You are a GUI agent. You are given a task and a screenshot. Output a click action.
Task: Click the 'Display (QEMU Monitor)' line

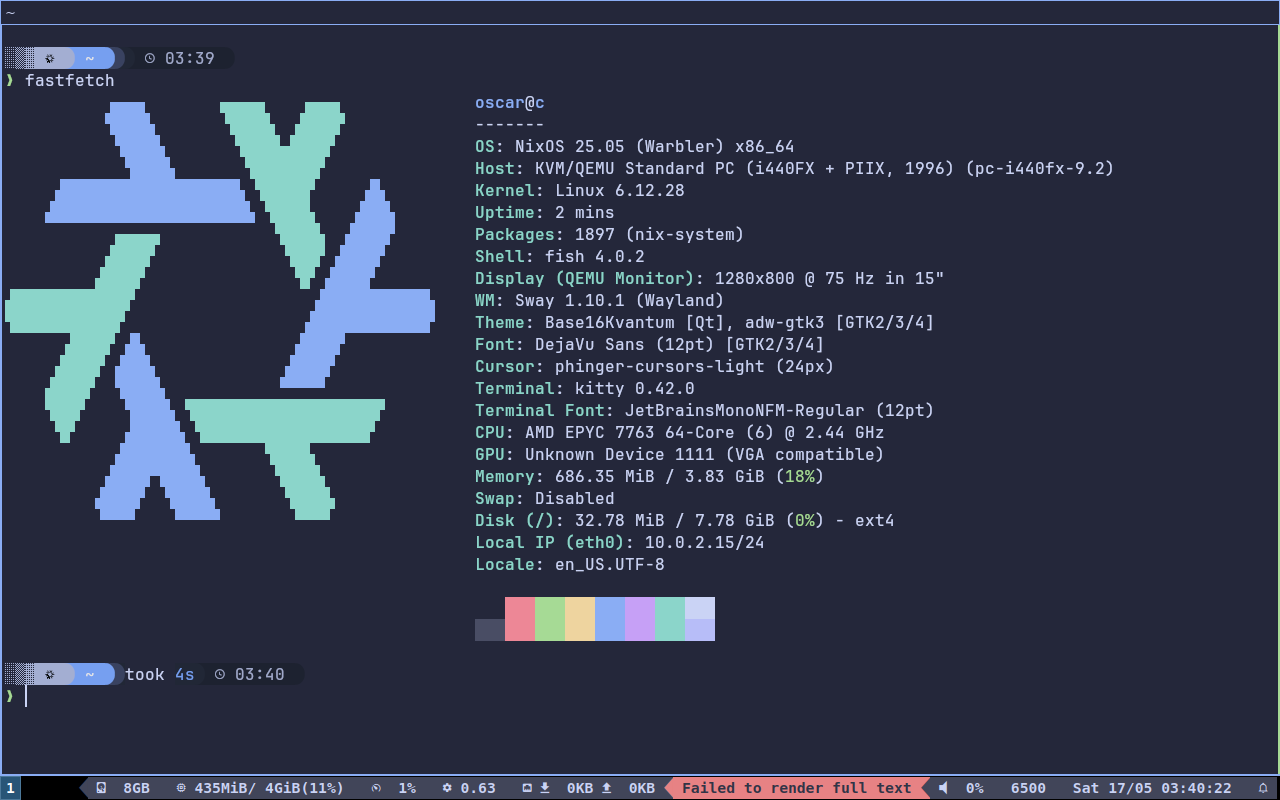[710, 278]
